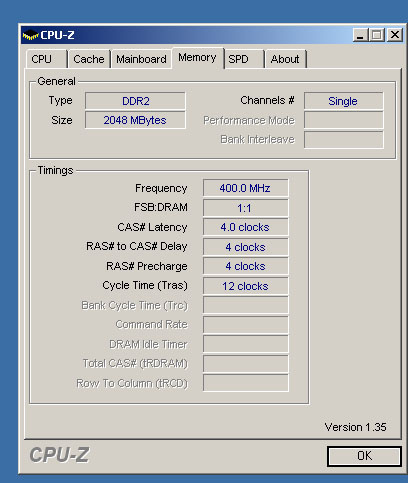Viewport: 408px width, 483px height.
Task: Click the empty Total CAS# (tRDRAM) field
Action: tap(245, 364)
